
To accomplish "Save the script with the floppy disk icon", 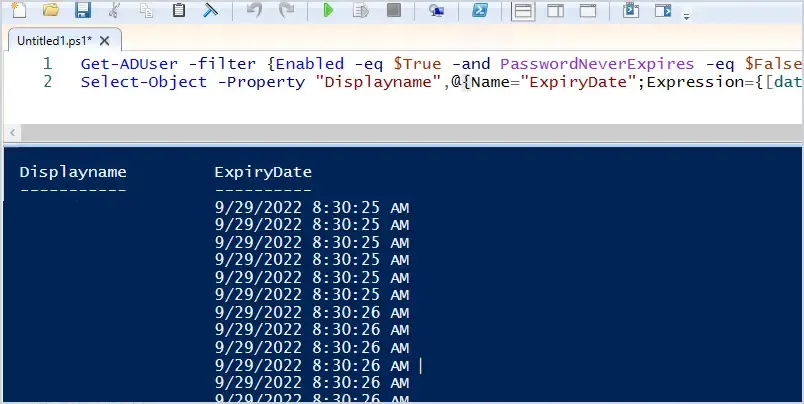I will pyautogui.click(x=83, y=11).
